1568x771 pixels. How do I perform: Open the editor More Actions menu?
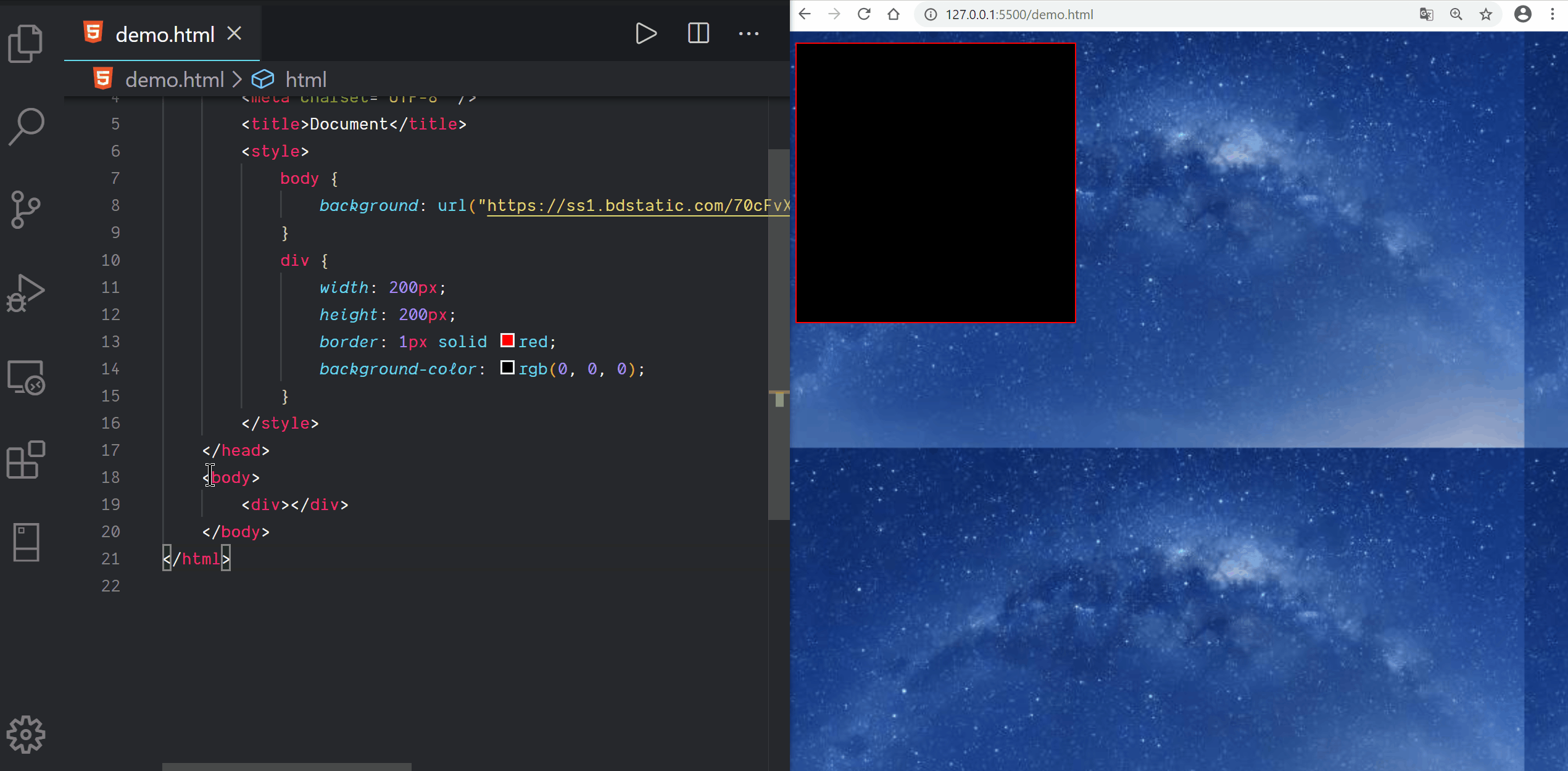click(x=749, y=33)
